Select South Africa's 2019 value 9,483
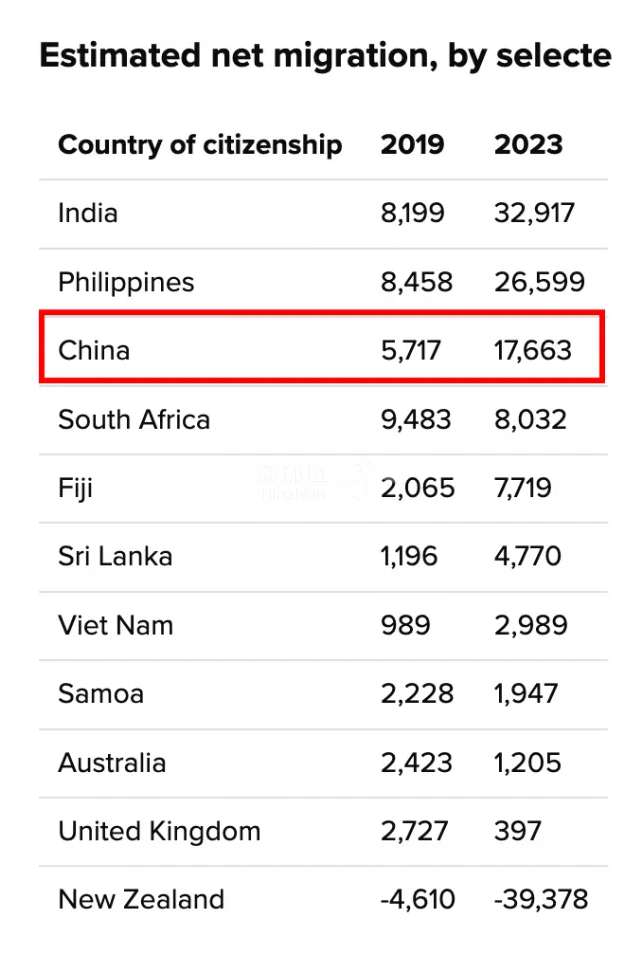This screenshot has height=955, width=641. coord(416,420)
